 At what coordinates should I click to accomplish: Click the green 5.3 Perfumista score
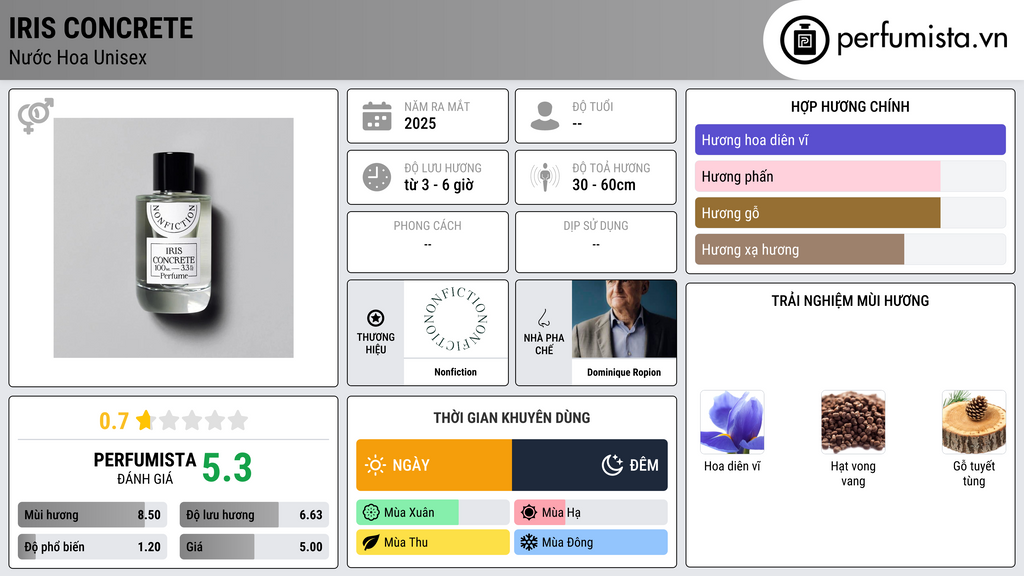(x=227, y=468)
